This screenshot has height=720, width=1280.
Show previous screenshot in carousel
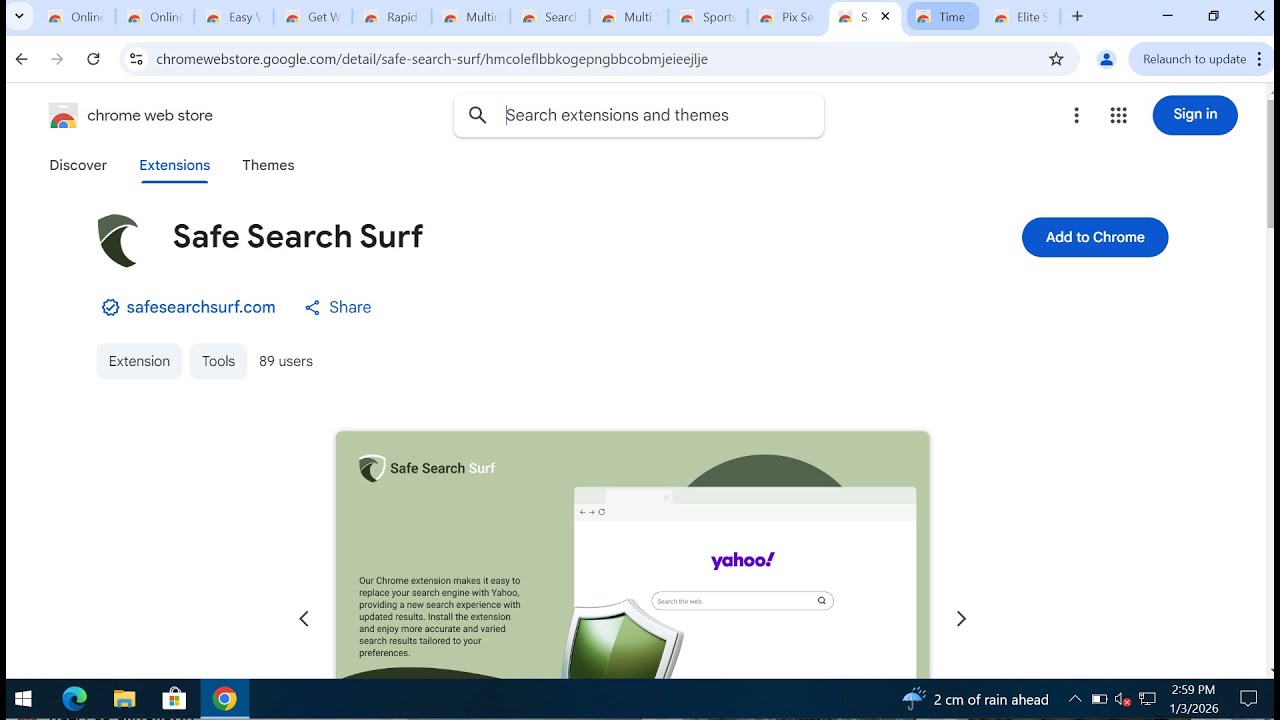[304, 619]
